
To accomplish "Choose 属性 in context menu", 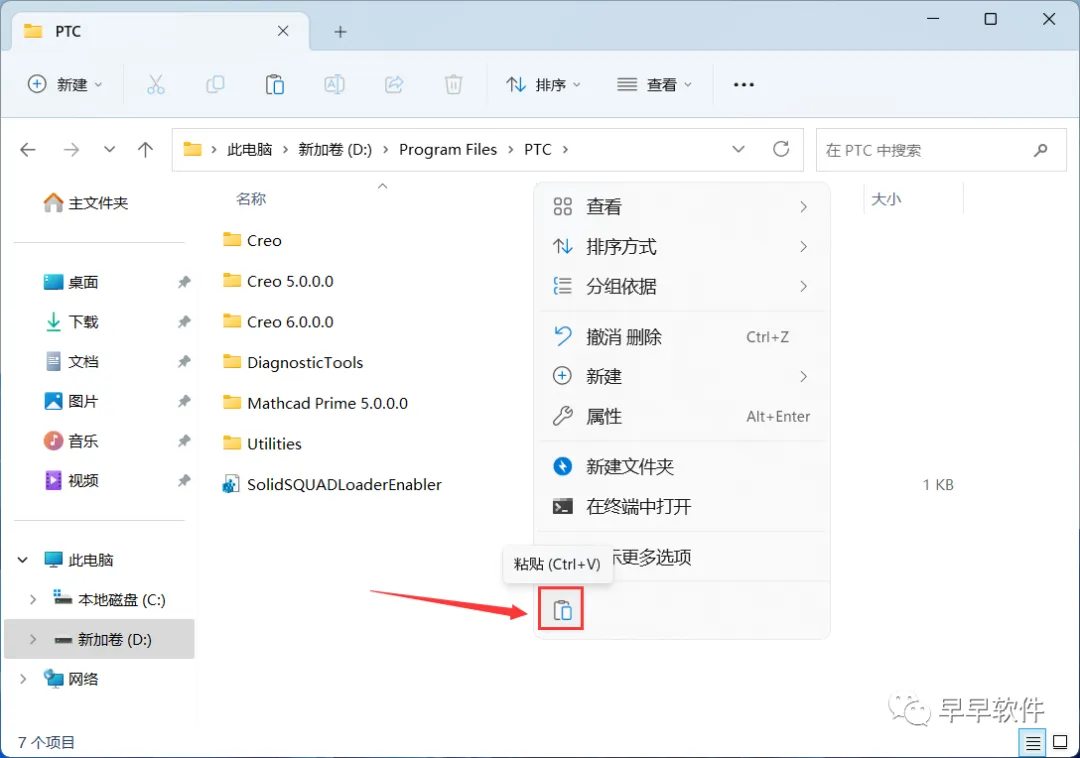I will pos(682,417).
